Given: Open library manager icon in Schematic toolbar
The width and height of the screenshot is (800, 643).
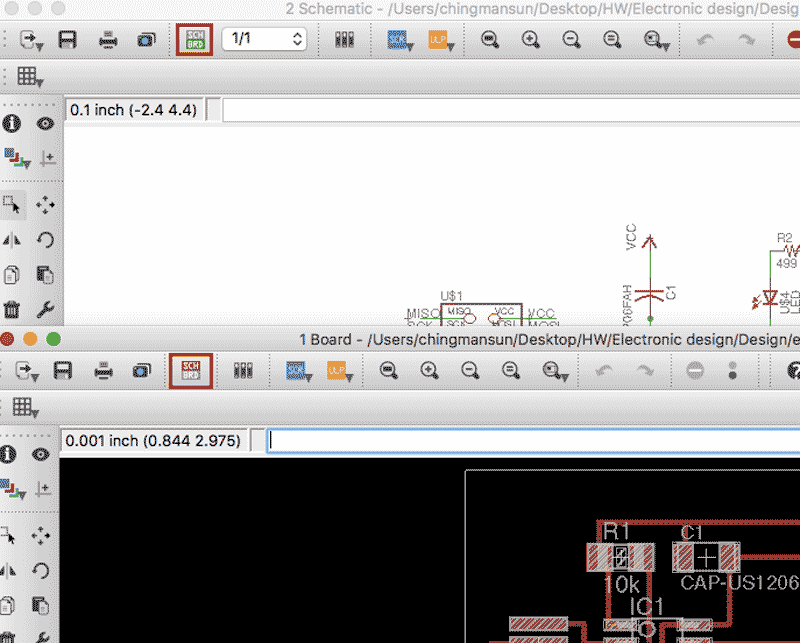Looking at the screenshot, I should click(x=344, y=39).
